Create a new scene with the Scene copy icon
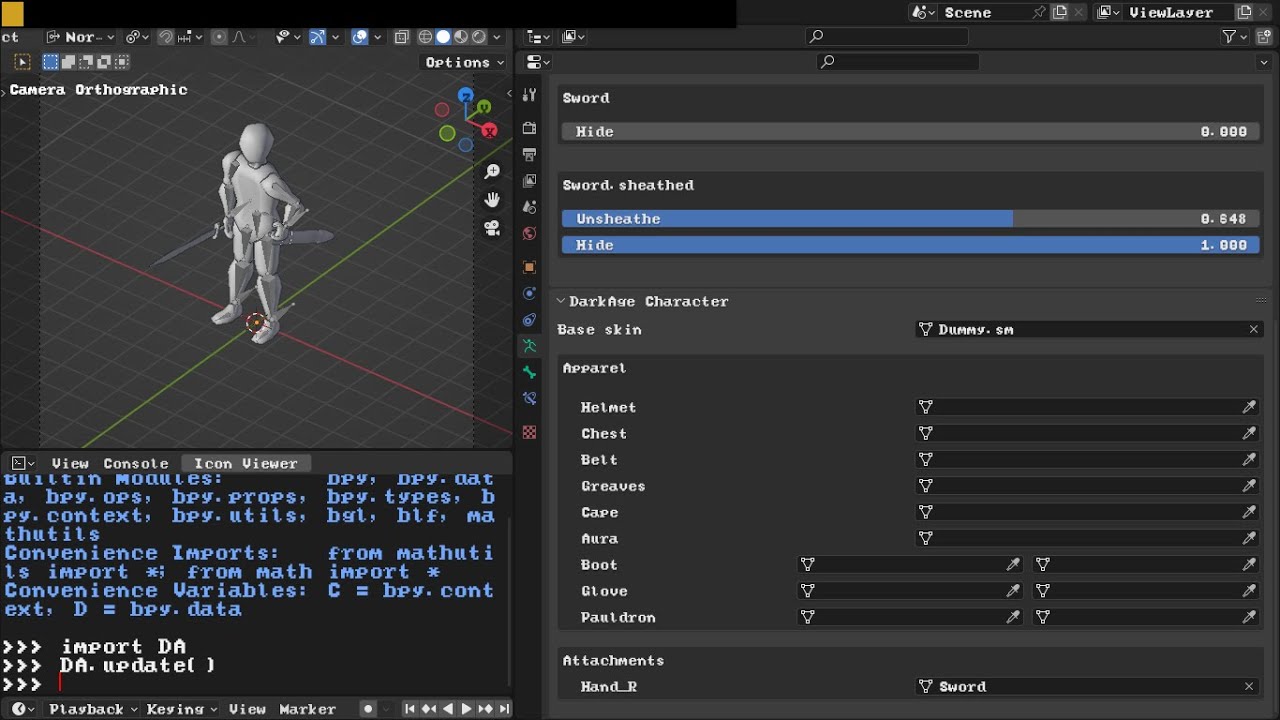The width and height of the screenshot is (1280, 720). tap(1060, 12)
